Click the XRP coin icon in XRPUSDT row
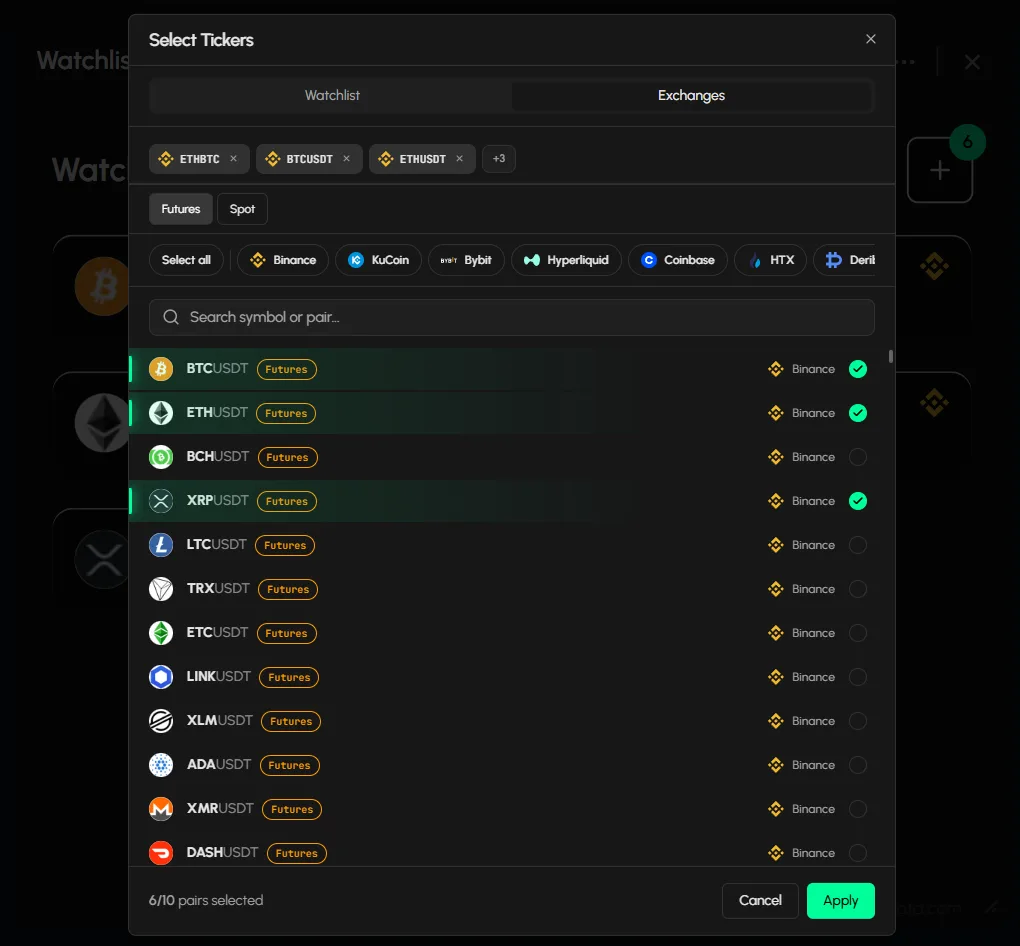The image size is (1020, 946). coord(161,501)
